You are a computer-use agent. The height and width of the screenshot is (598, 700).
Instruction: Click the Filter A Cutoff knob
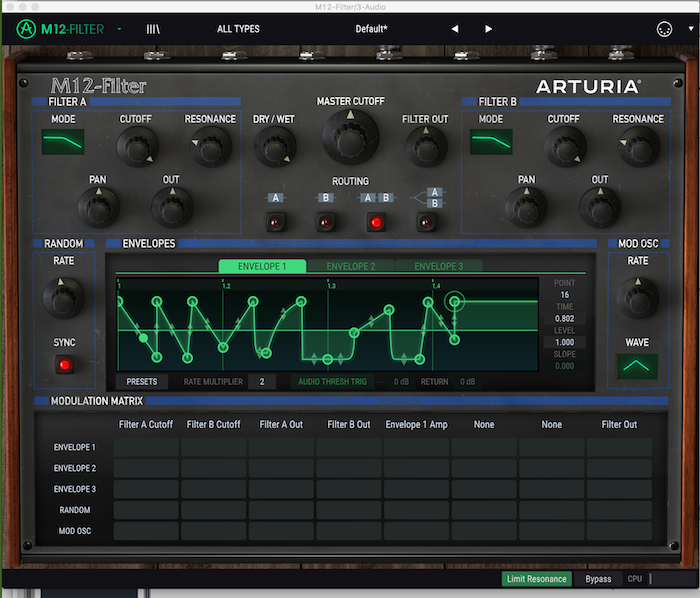(x=137, y=147)
